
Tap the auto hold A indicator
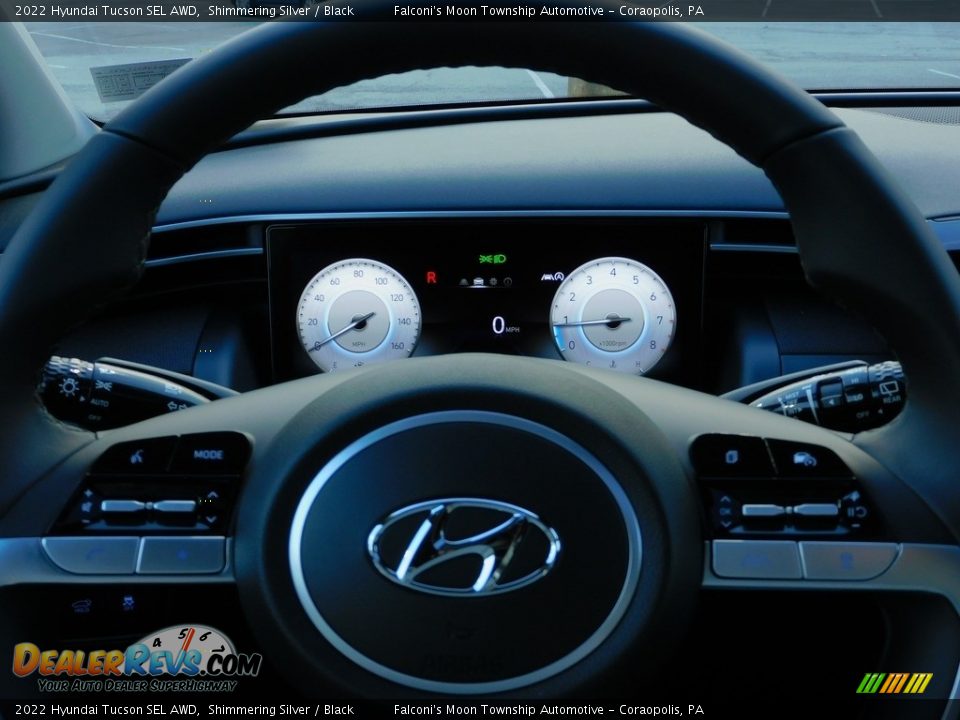pyautogui.click(x=559, y=277)
